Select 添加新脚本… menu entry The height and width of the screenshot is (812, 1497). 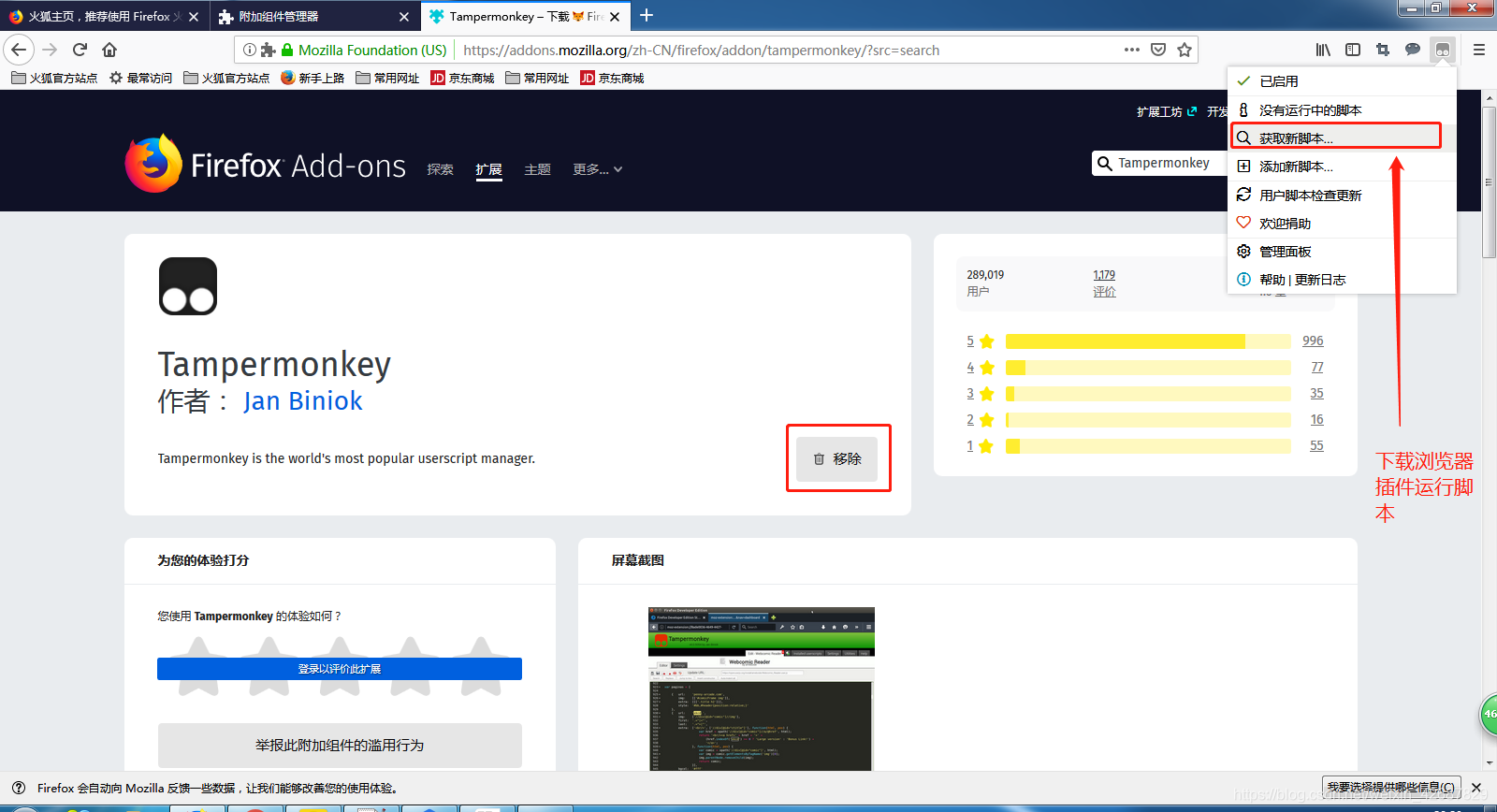[x=1342, y=167]
